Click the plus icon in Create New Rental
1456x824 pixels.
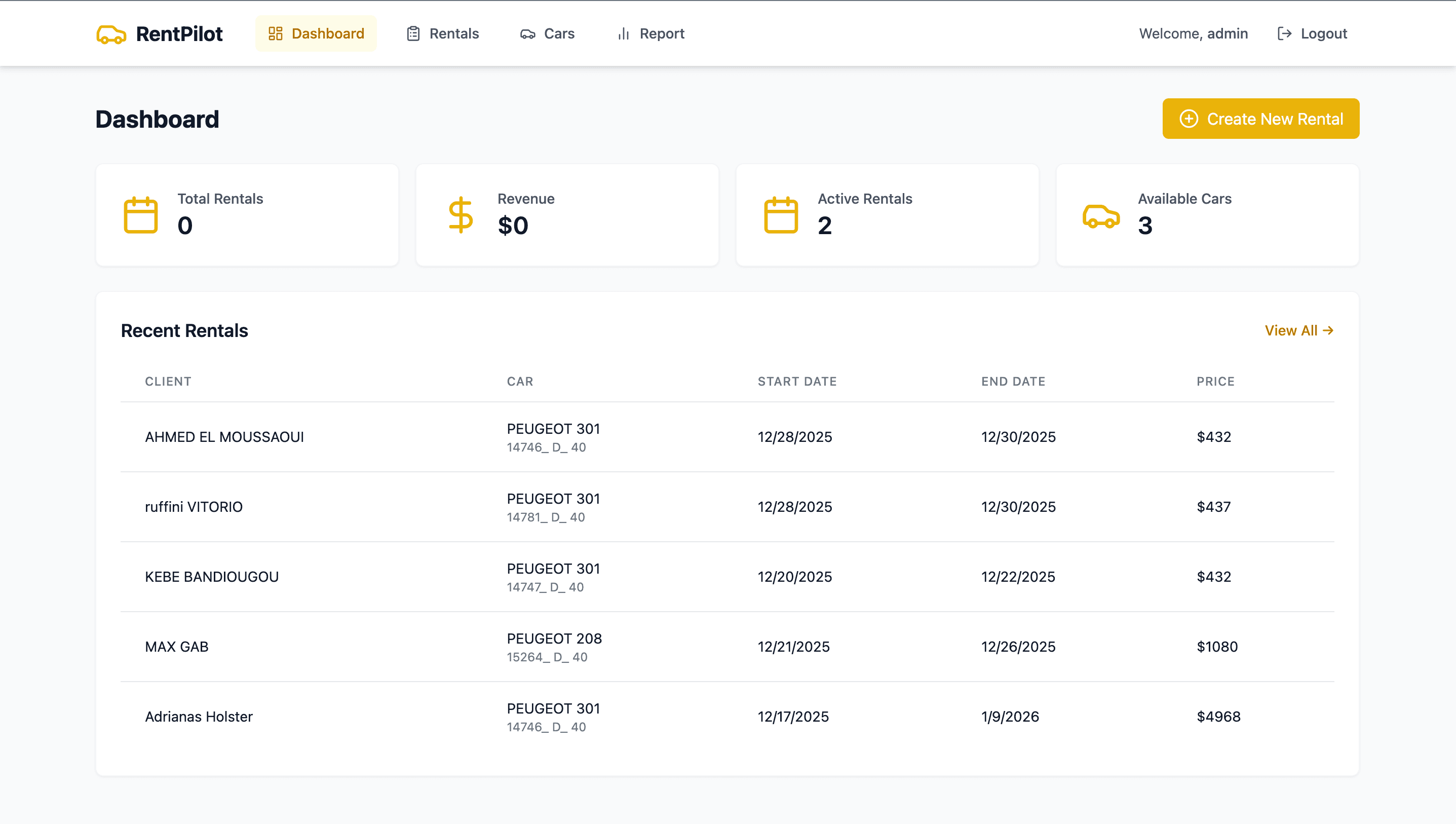point(1189,119)
